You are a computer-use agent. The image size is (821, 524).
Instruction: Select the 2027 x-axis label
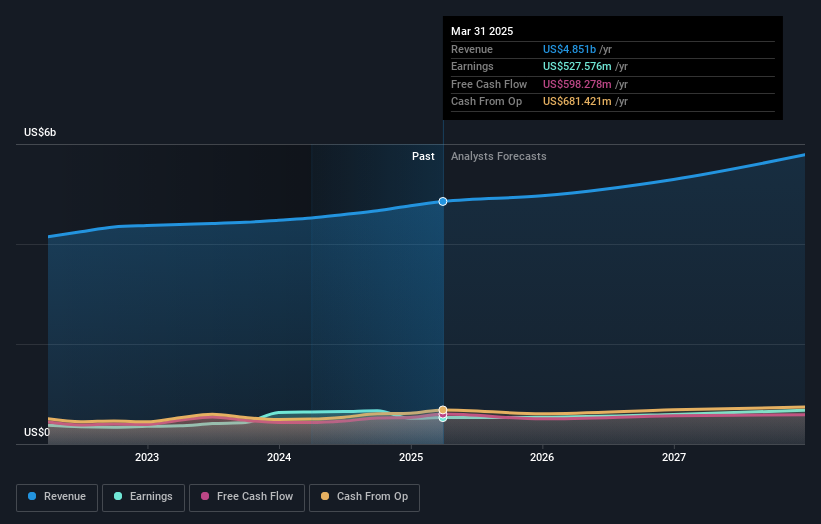click(x=674, y=457)
